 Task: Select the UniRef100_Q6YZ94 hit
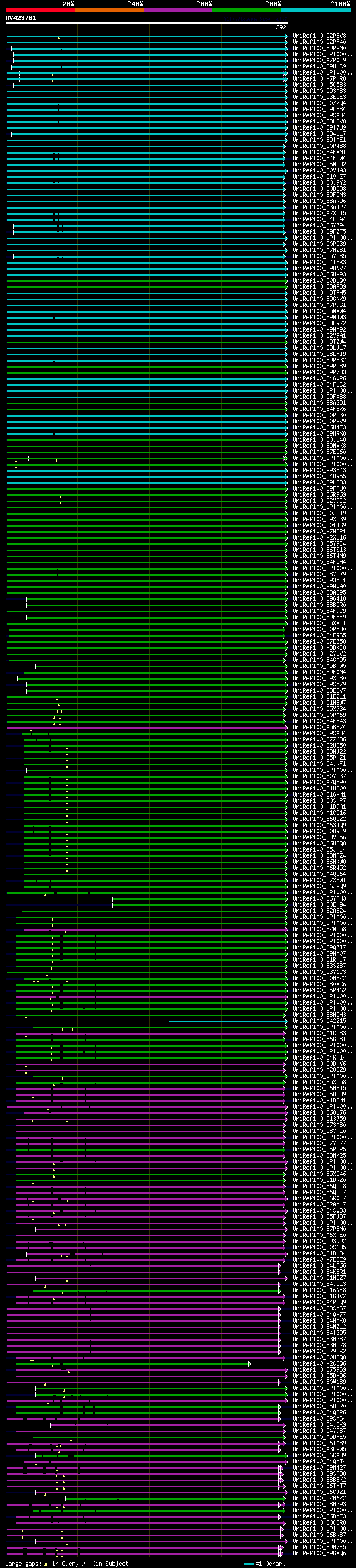[319, 226]
